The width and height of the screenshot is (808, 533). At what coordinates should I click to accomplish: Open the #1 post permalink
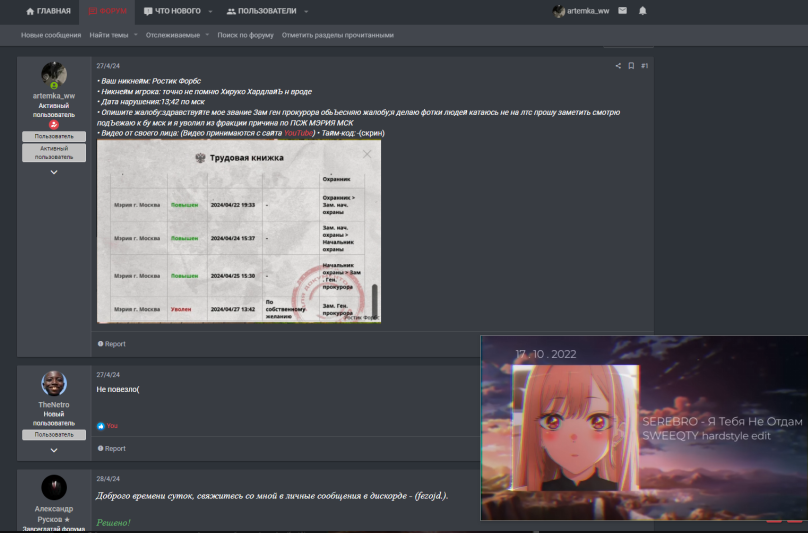click(644, 66)
